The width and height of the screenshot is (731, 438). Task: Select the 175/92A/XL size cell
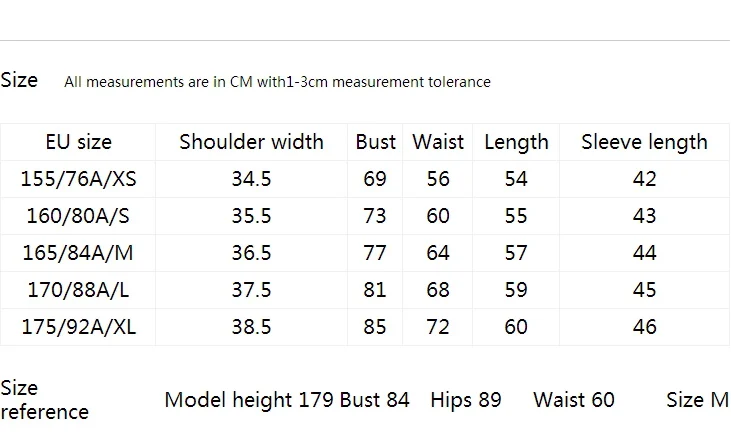point(78,327)
